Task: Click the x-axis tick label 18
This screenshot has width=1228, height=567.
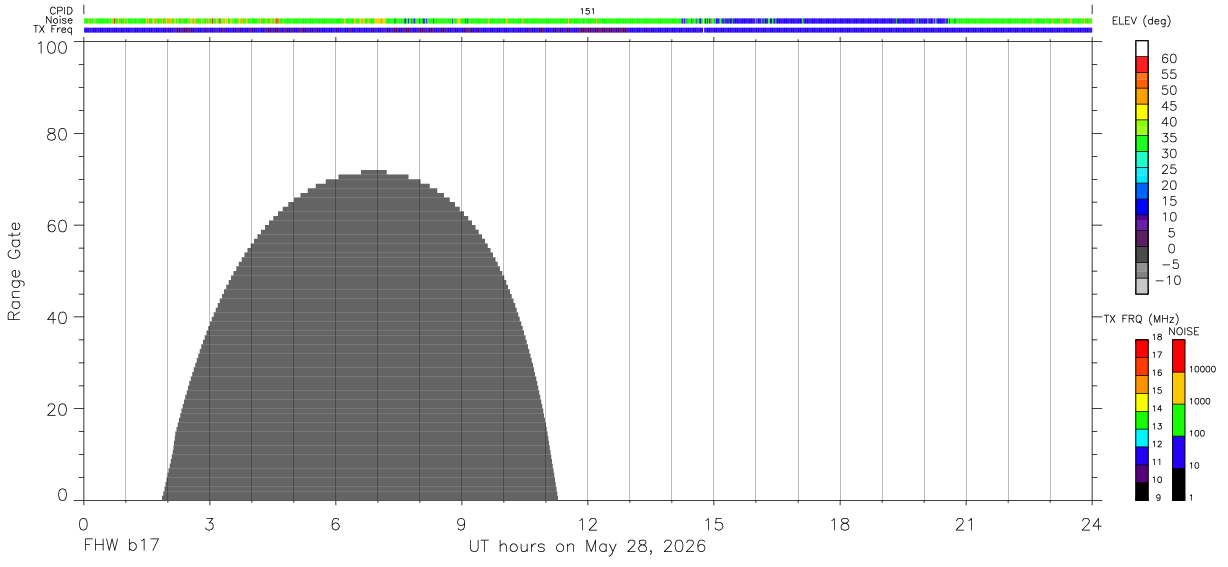Action: pos(839,523)
